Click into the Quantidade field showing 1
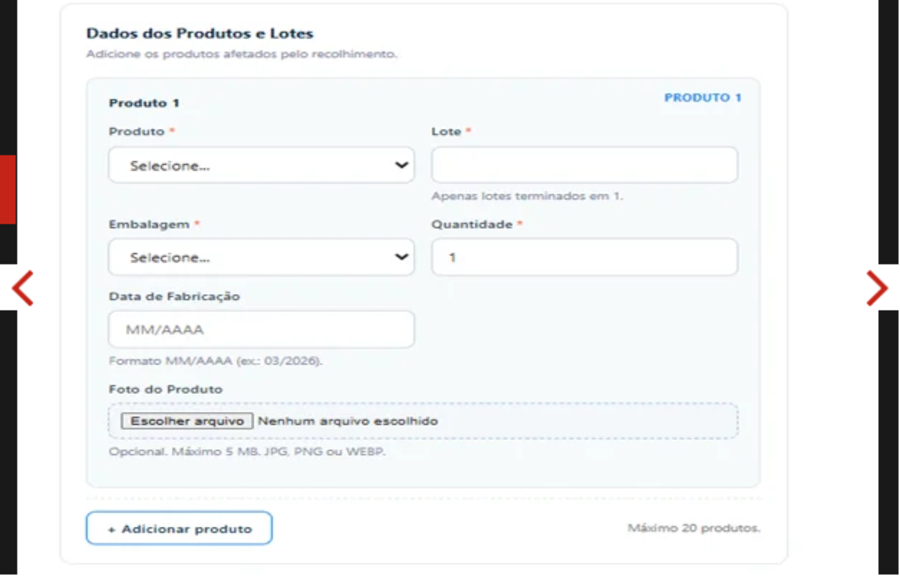The height and width of the screenshot is (576, 900). [x=584, y=257]
